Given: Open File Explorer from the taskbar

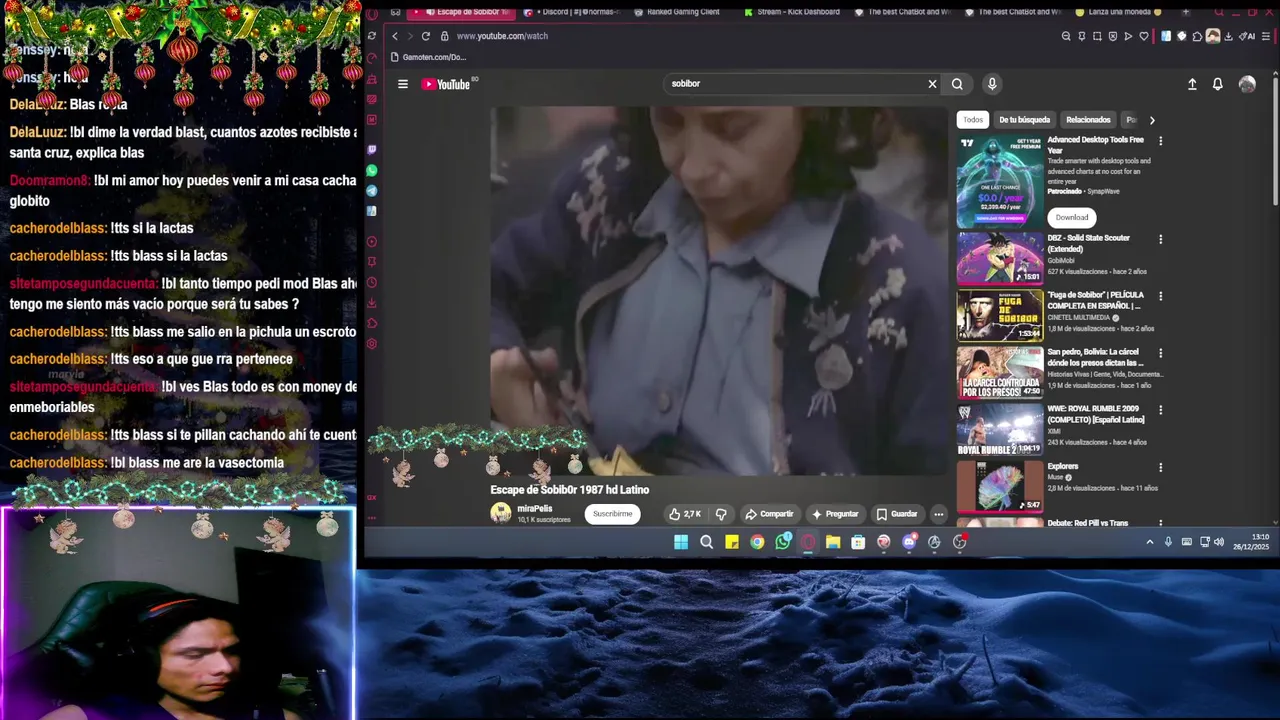Looking at the screenshot, I should point(833,542).
